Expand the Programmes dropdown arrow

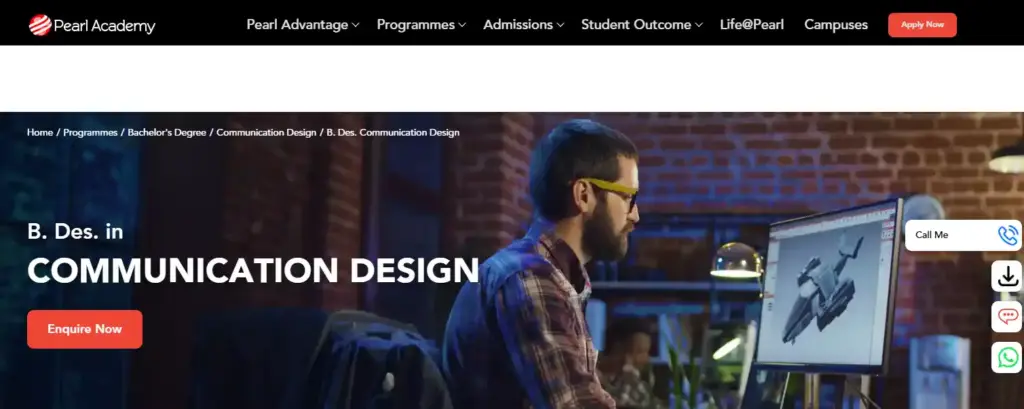coord(462,25)
